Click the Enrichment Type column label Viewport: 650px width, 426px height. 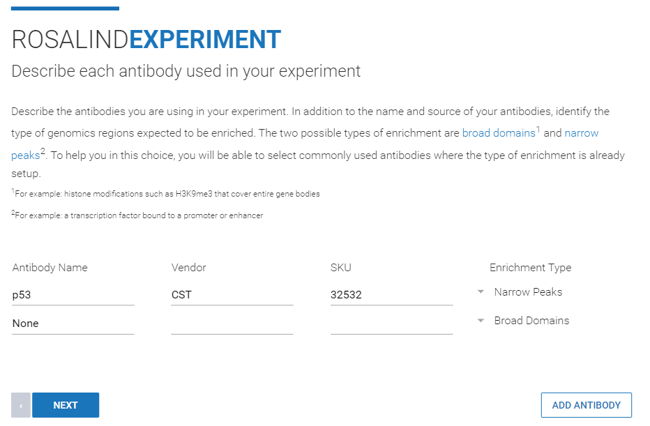point(530,268)
